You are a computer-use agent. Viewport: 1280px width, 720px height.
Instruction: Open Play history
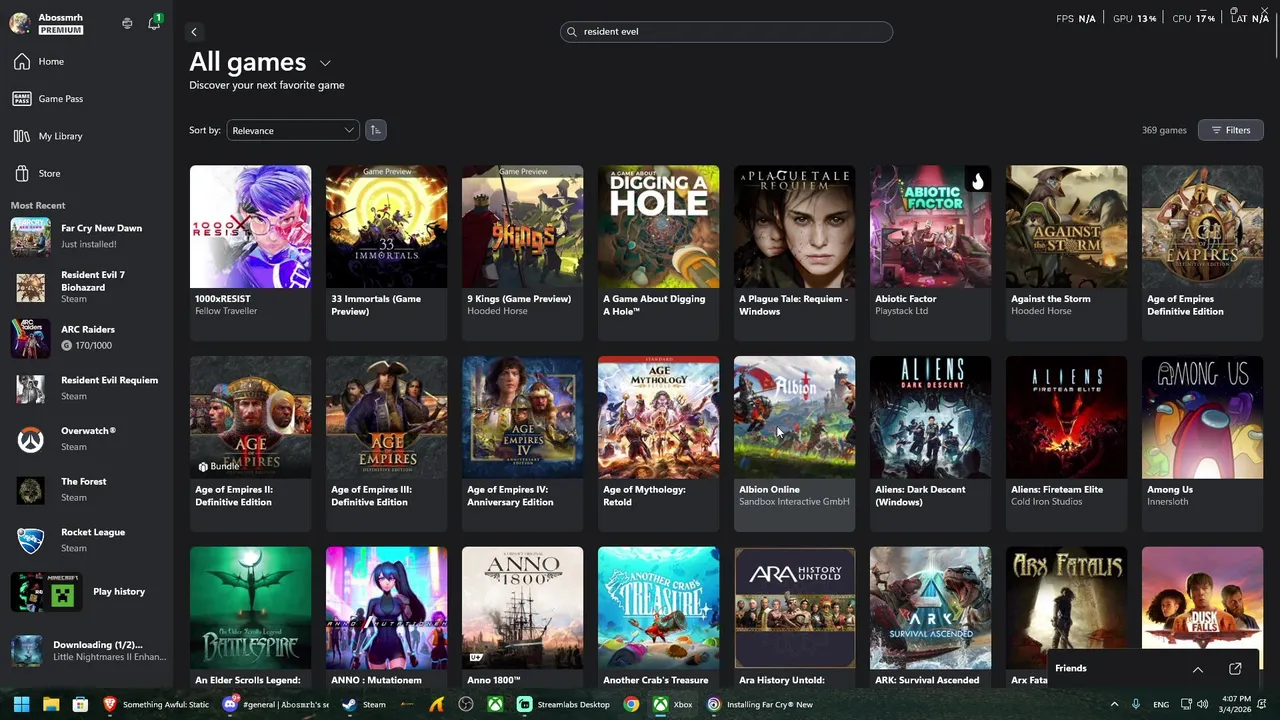click(x=88, y=592)
